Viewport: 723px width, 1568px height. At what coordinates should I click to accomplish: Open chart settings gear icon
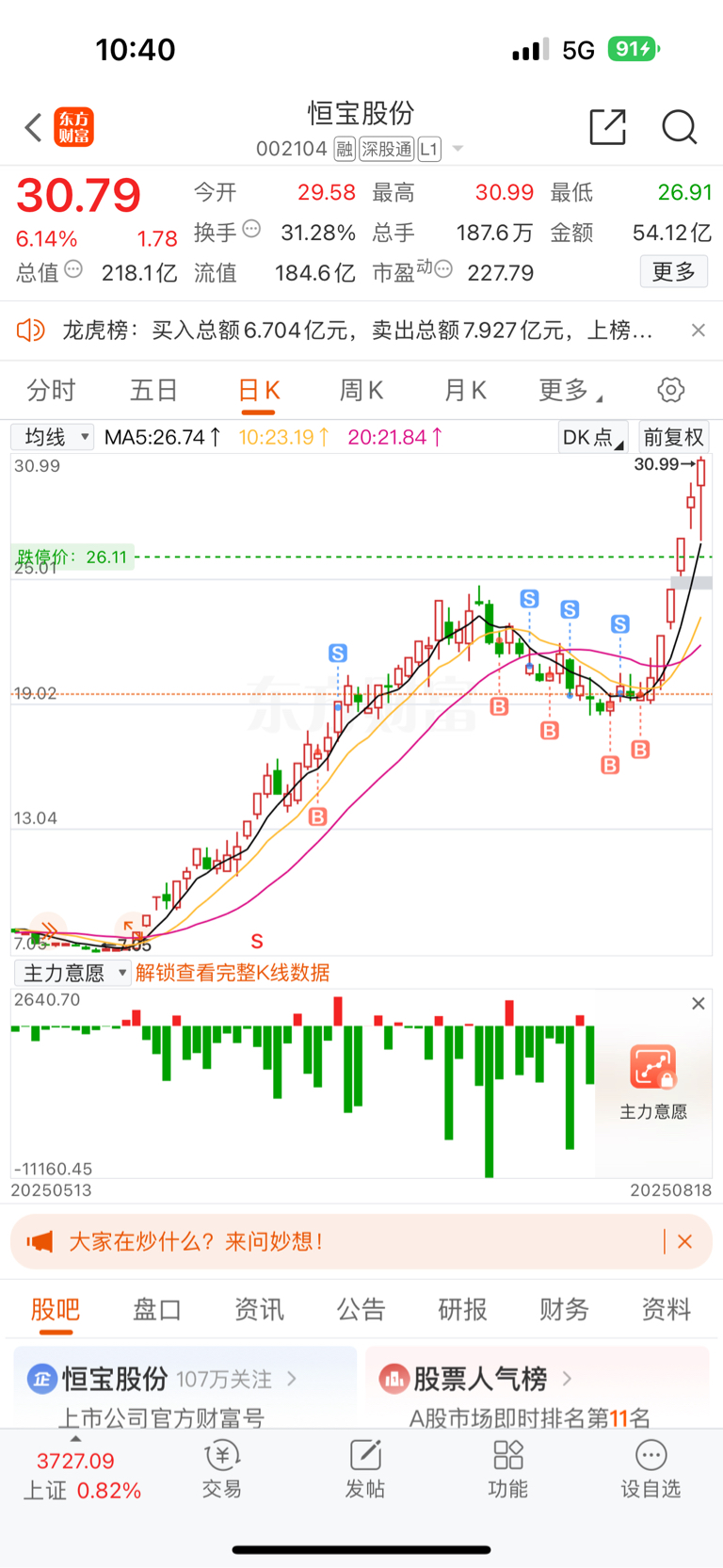670,390
